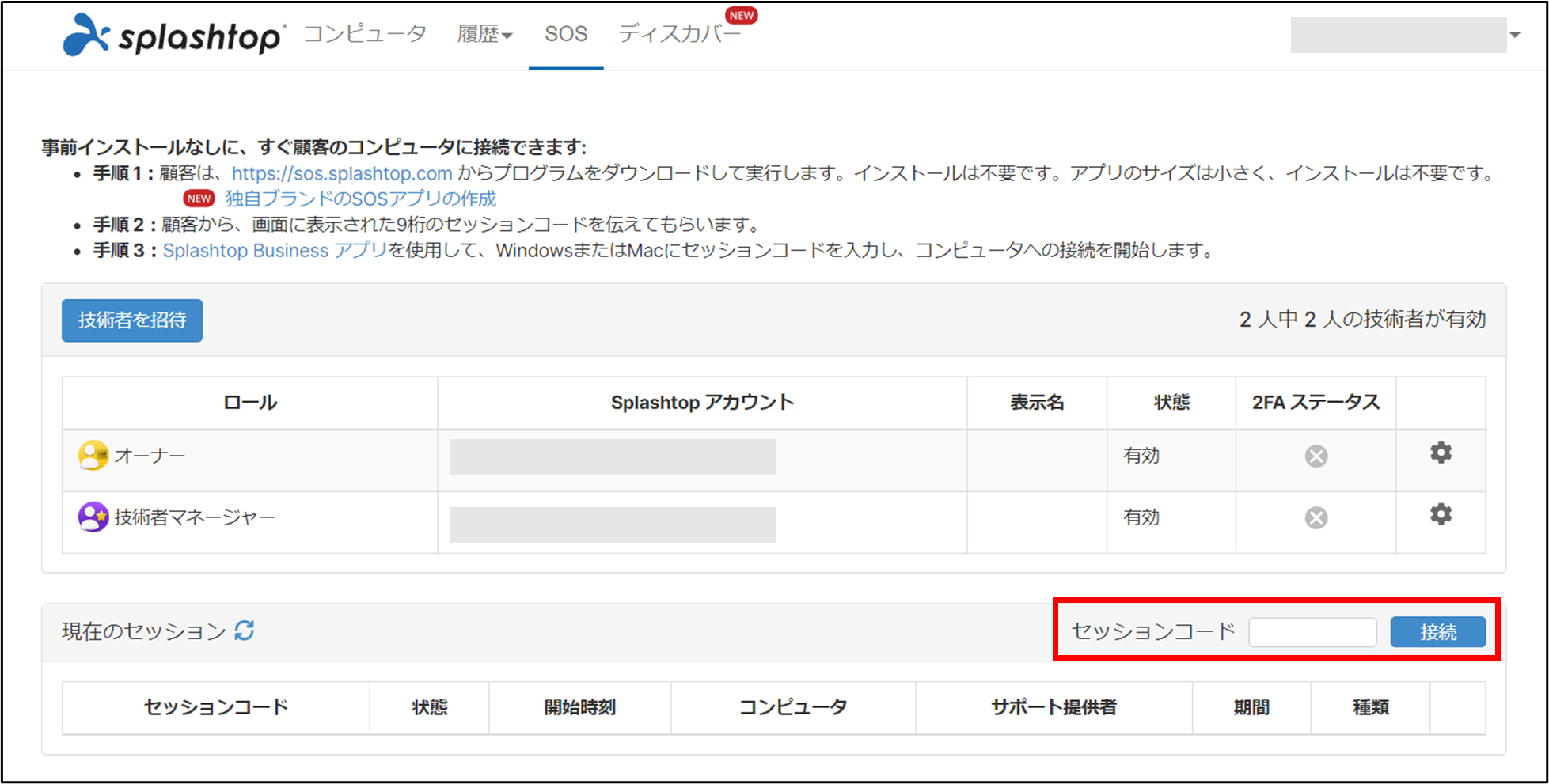Open 独自ブランドのSOSアプリの作成 link
The height and width of the screenshot is (784, 1549).
click(x=361, y=199)
